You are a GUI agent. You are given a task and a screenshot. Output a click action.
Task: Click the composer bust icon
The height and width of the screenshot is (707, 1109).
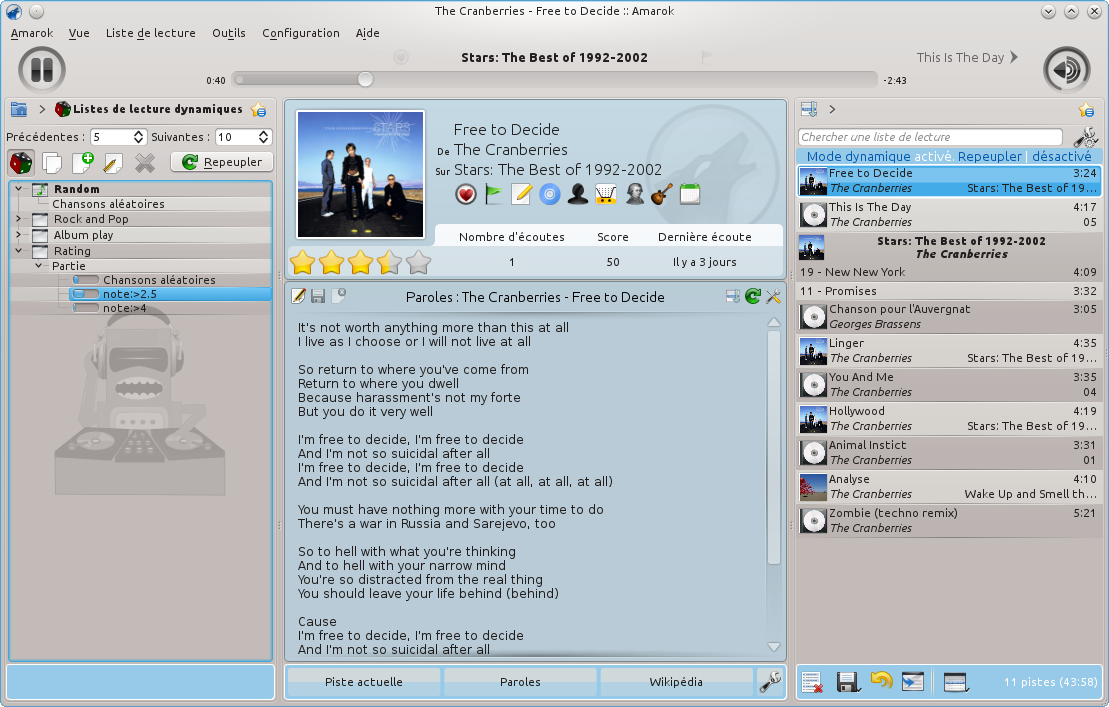tap(634, 194)
